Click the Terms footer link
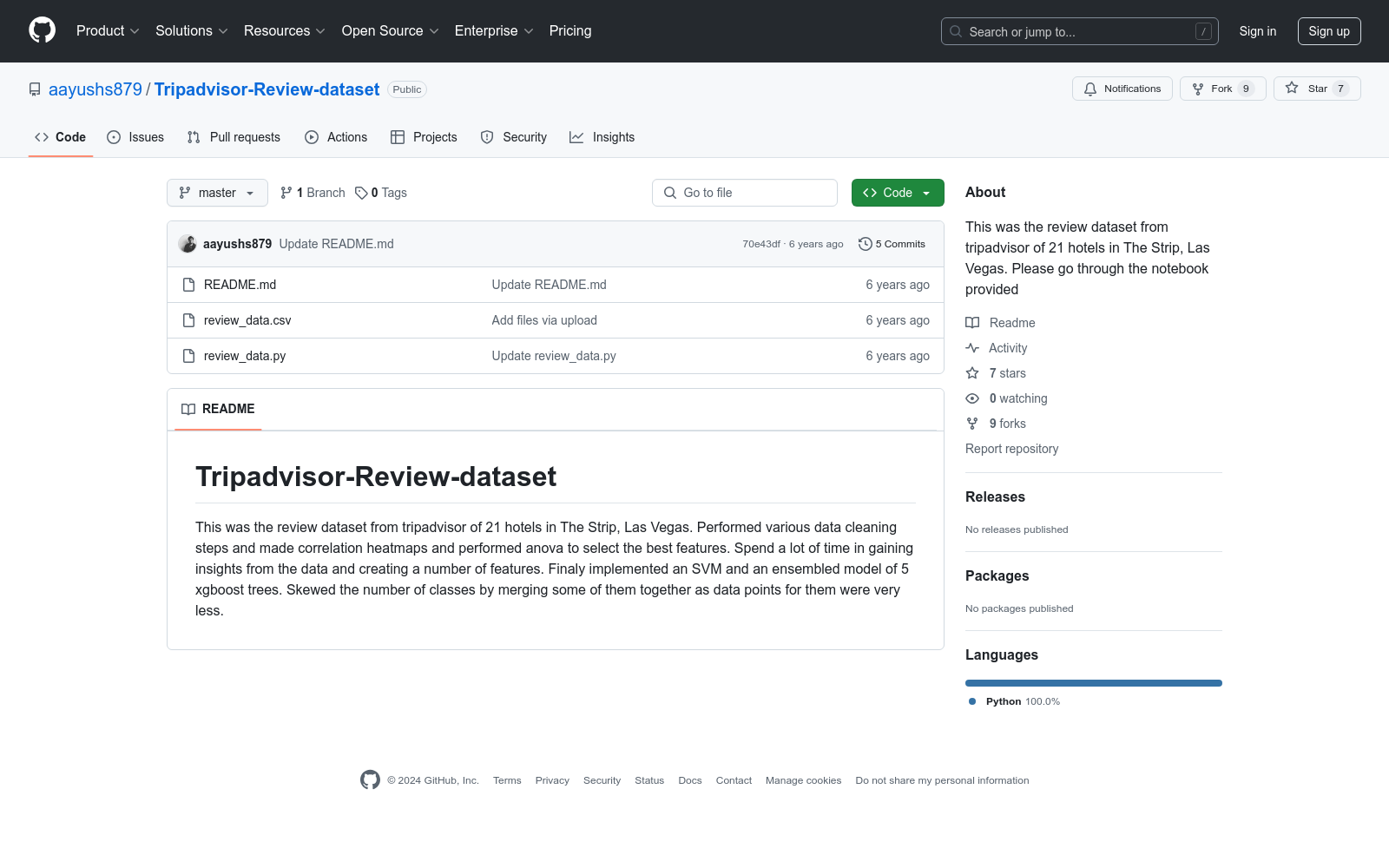1389x868 pixels. point(507,780)
